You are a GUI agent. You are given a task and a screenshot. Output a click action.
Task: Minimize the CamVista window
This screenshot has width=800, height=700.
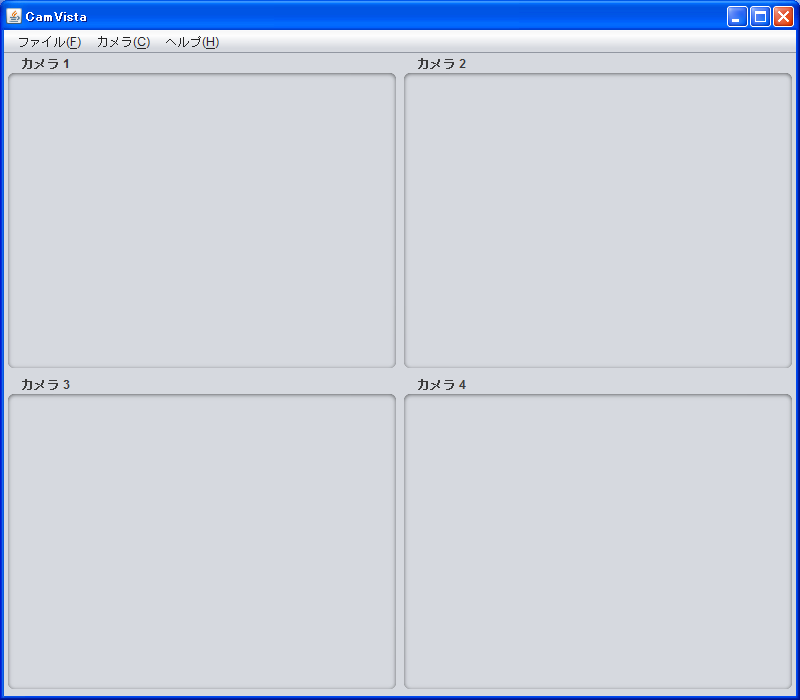(x=737, y=17)
